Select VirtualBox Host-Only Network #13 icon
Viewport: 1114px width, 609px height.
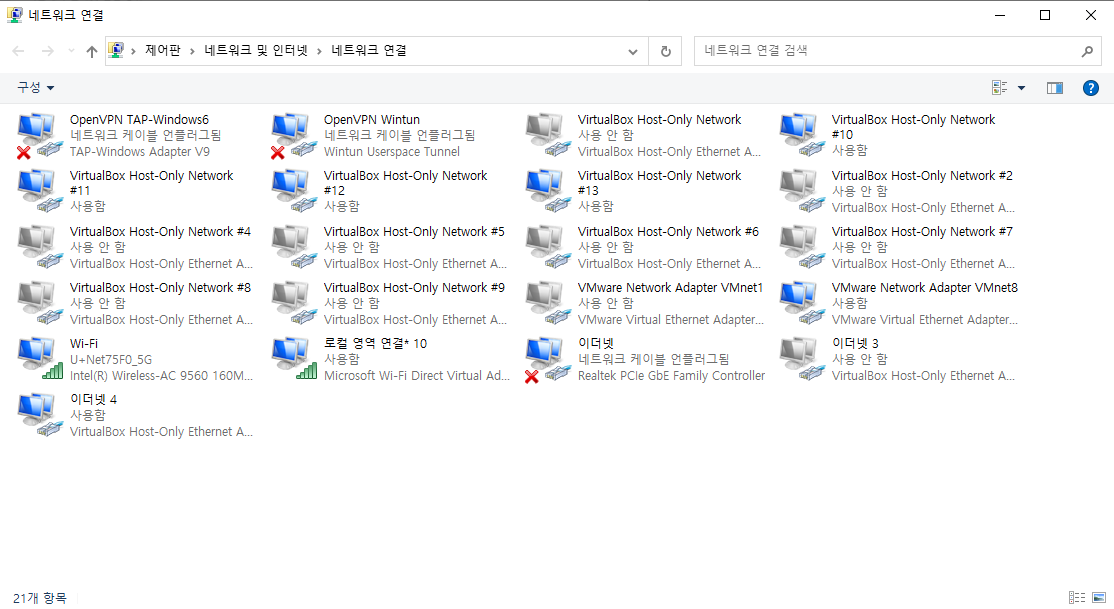[x=548, y=191]
